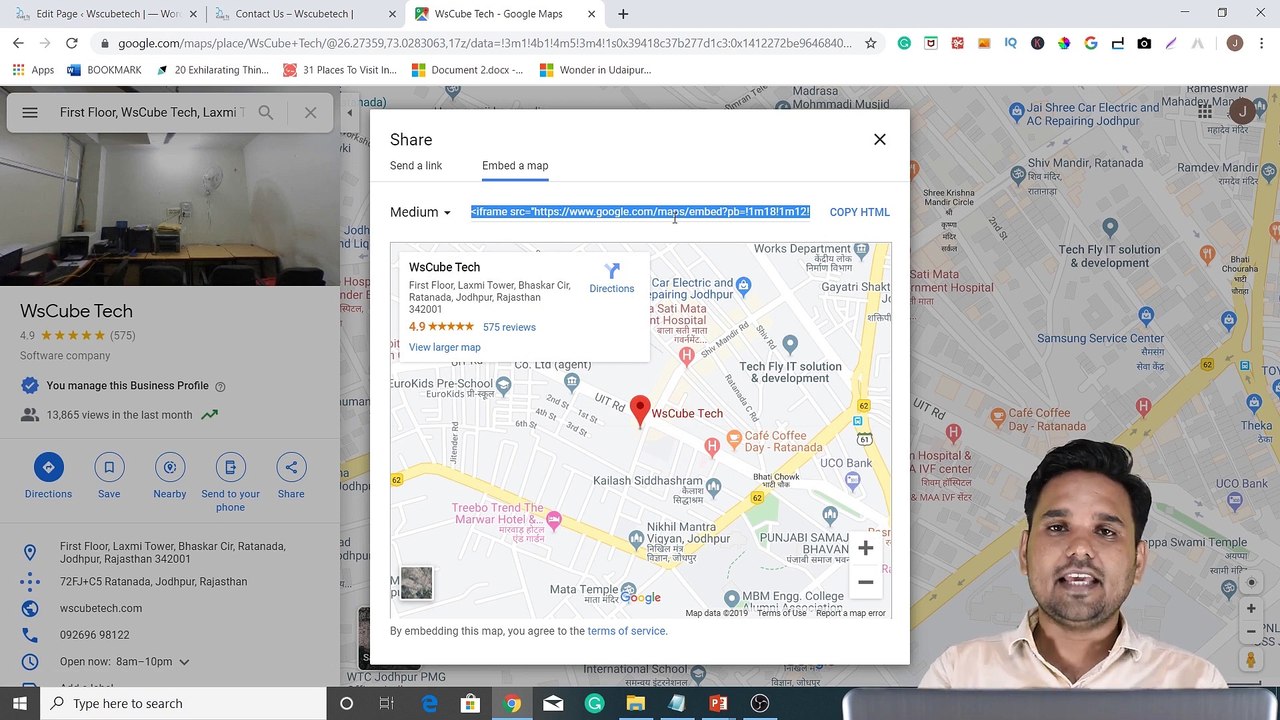The height and width of the screenshot is (720, 1280).
Task: Open Wonder in Udaipur bookmark
Action: pos(595,70)
